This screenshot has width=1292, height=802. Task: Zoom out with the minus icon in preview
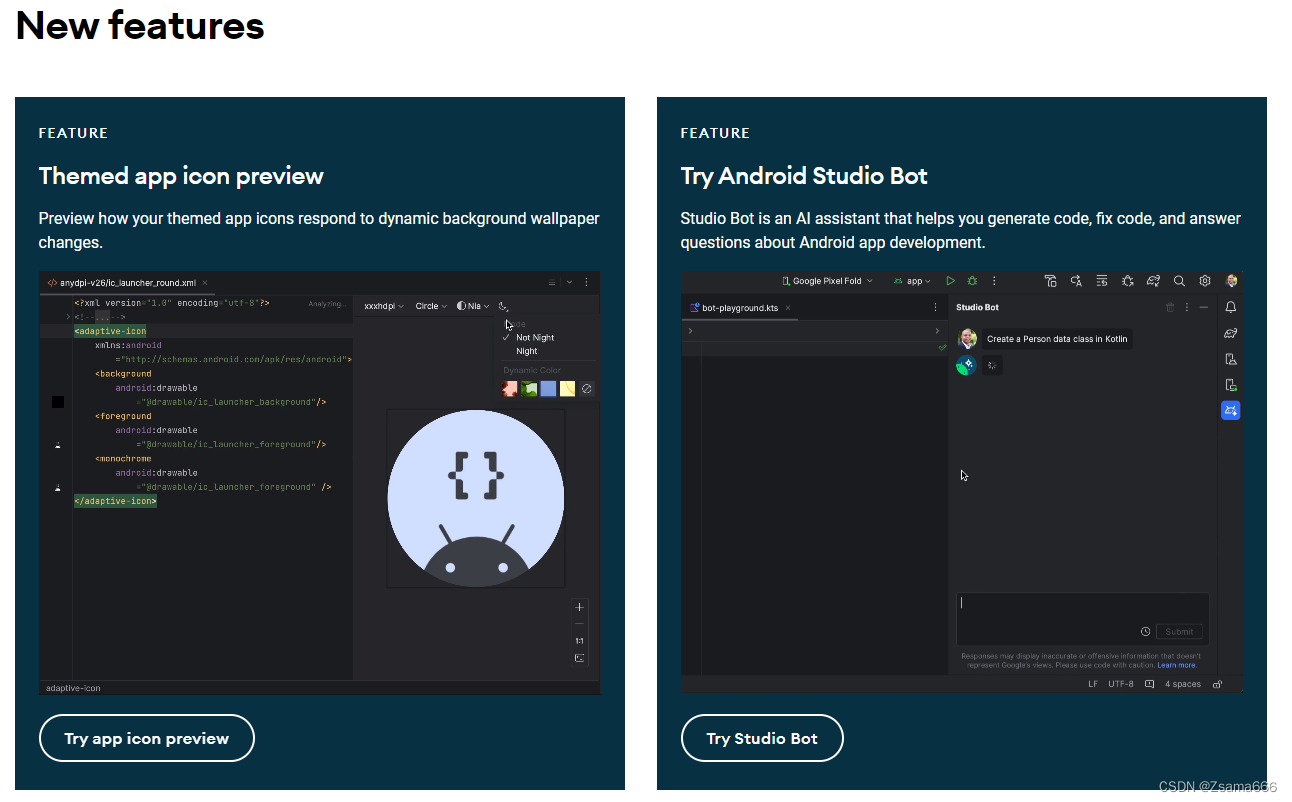[579, 624]
